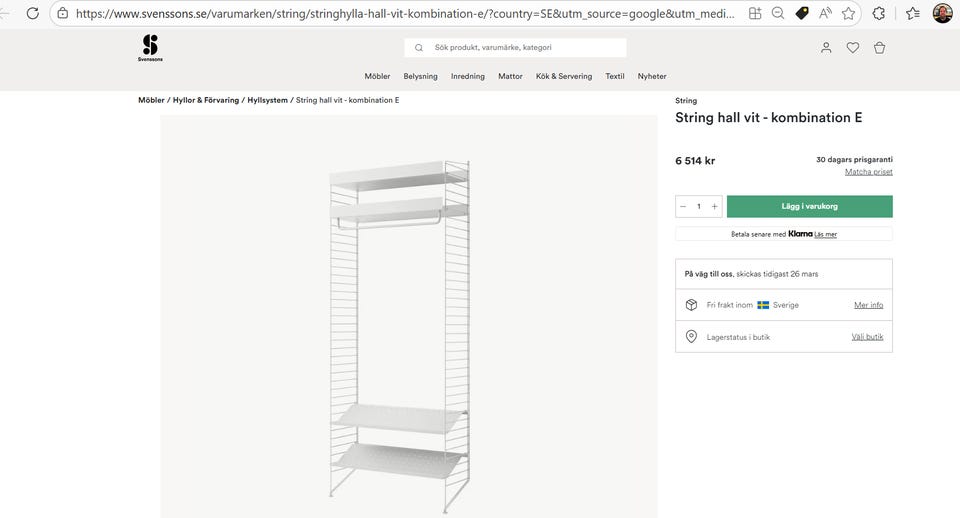Open the Möbler menu
This screenshot has width=960, height=518.
377,76
